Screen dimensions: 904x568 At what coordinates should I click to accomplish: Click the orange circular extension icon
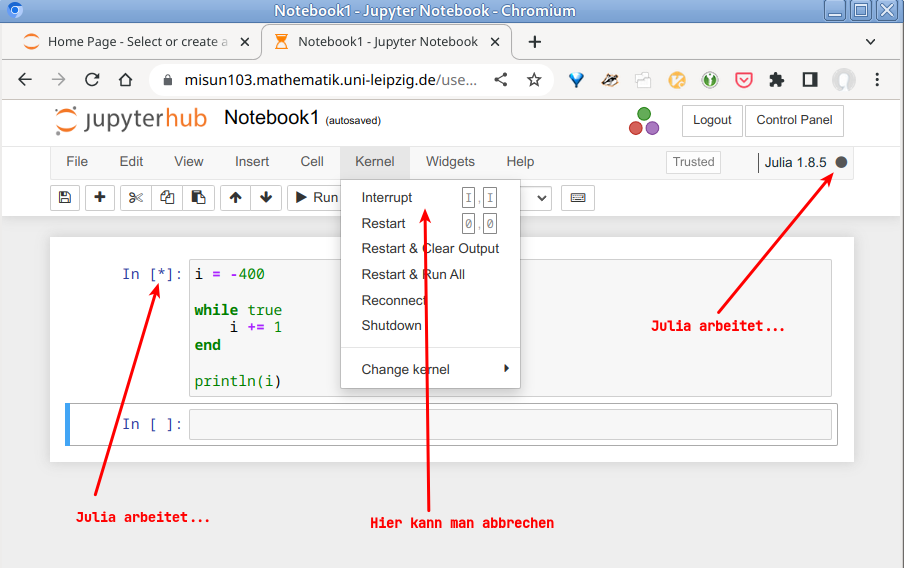[677, 80]
